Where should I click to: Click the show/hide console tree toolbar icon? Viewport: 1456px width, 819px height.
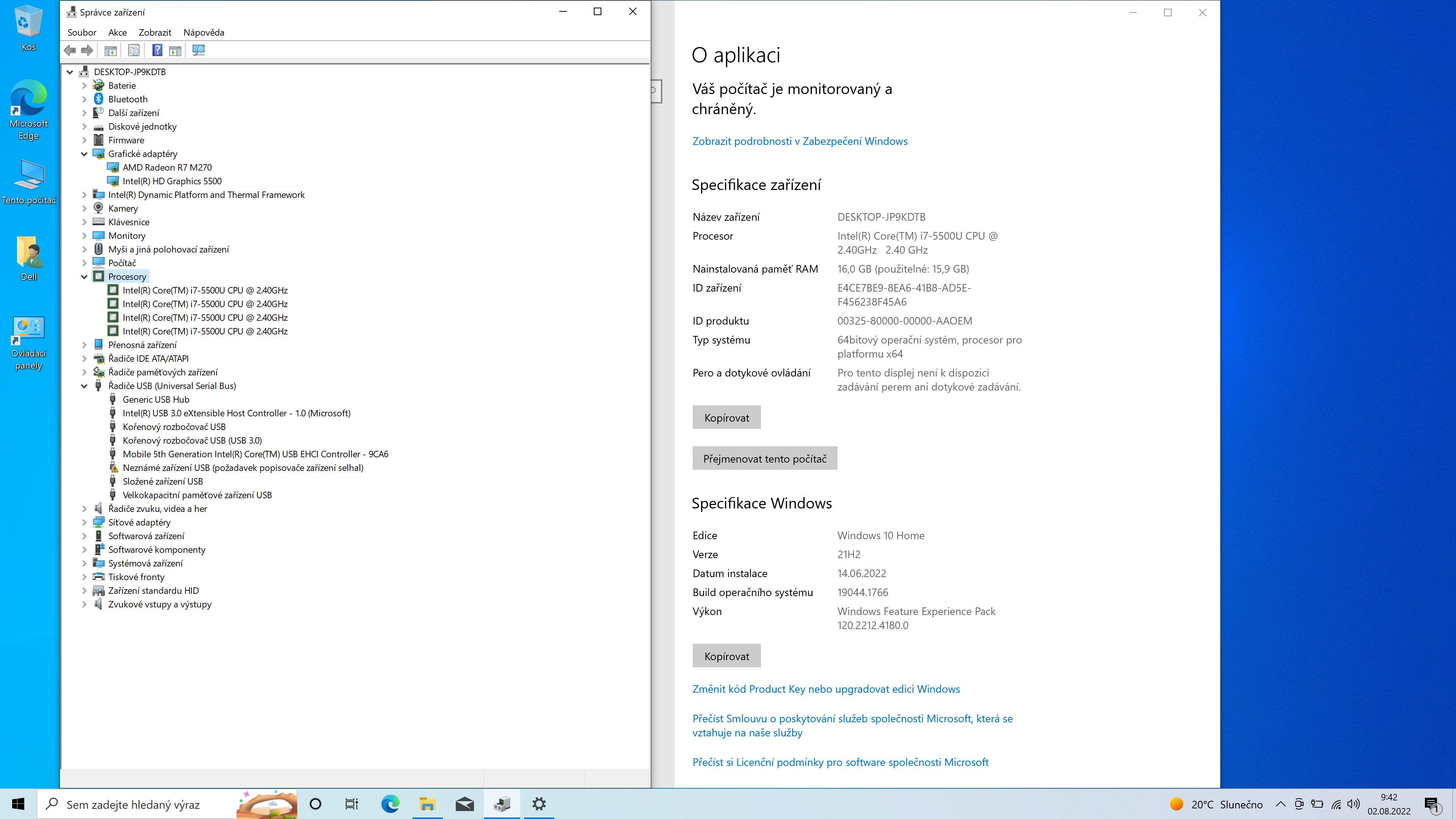click(x=111, y=50)
